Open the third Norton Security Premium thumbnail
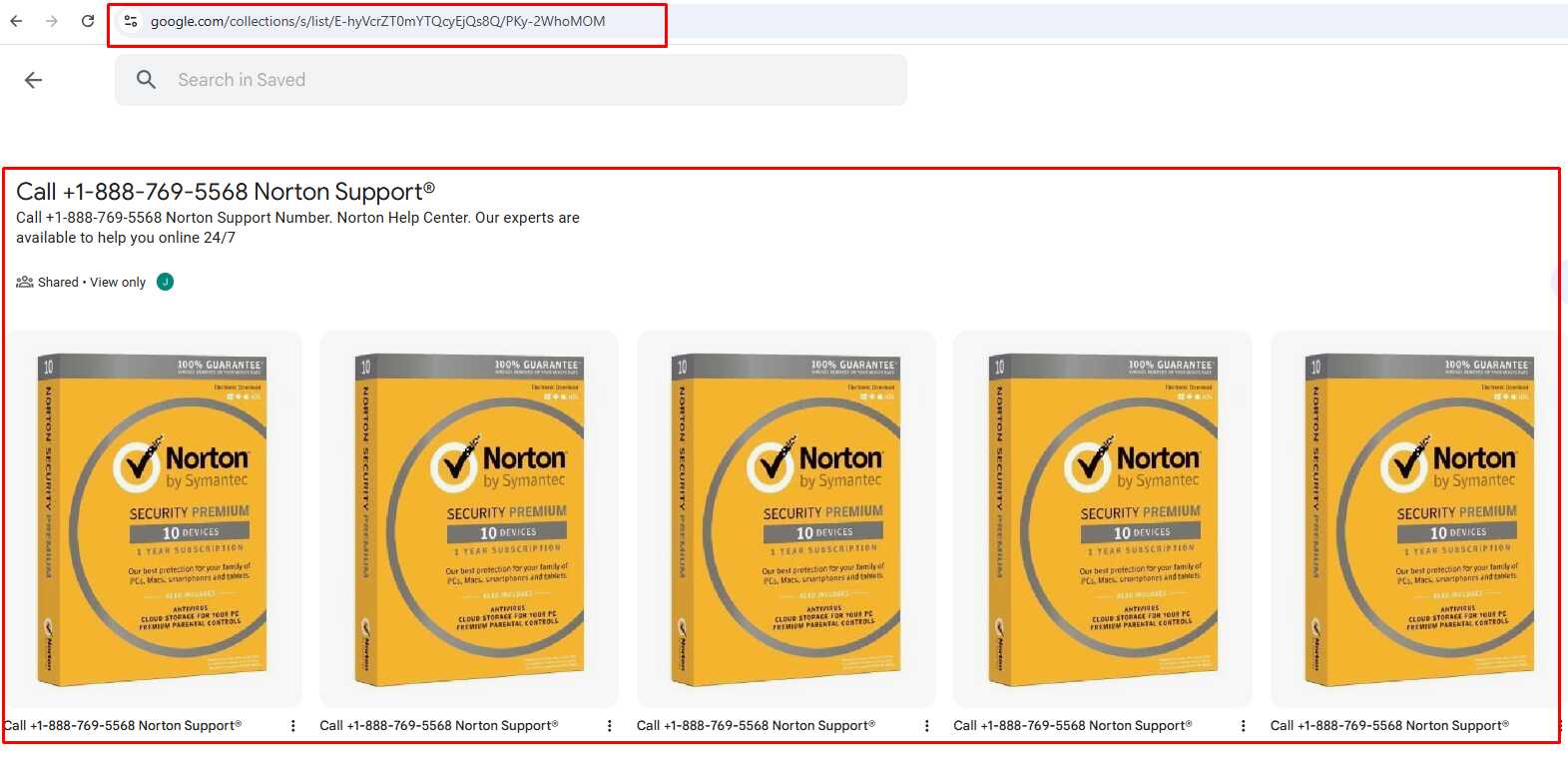Image resolution: width=1568 pixels, height=767 pixels. [x=785, y=519]
